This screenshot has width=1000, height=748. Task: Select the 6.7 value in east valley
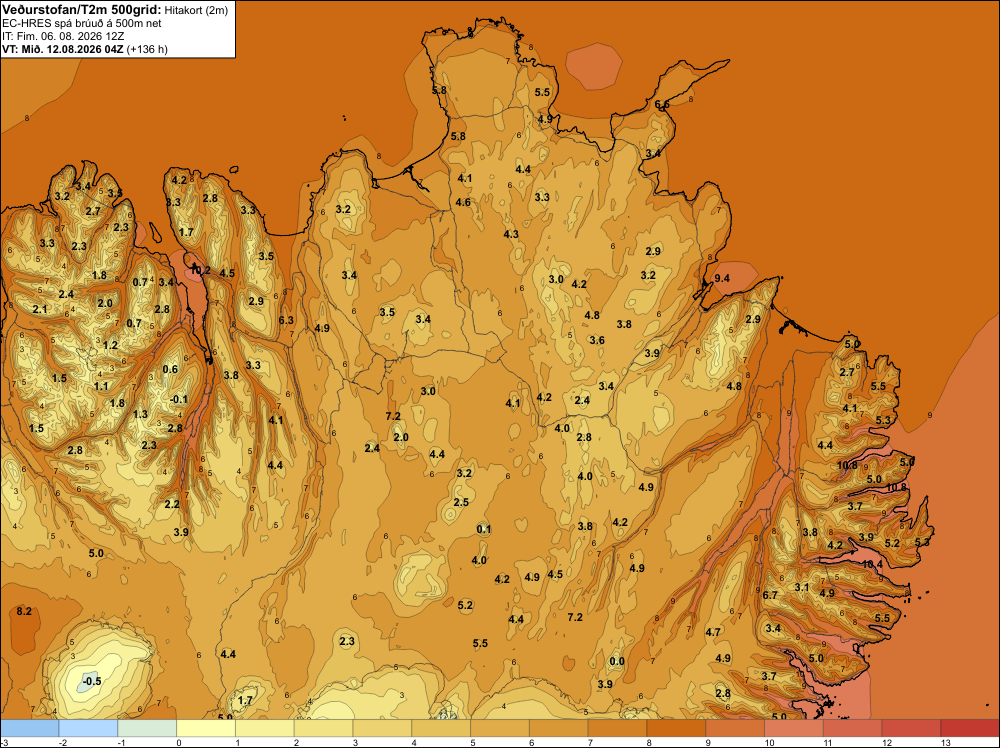pos(770,595)
